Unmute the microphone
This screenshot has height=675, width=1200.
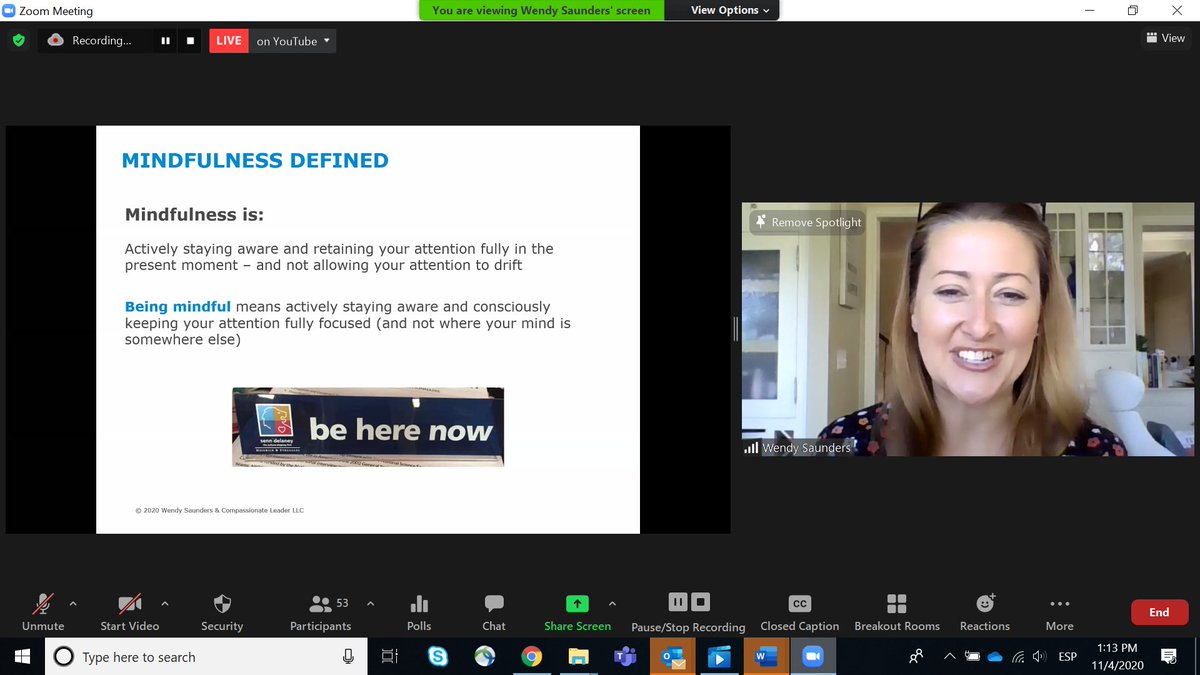coord(43,612)
